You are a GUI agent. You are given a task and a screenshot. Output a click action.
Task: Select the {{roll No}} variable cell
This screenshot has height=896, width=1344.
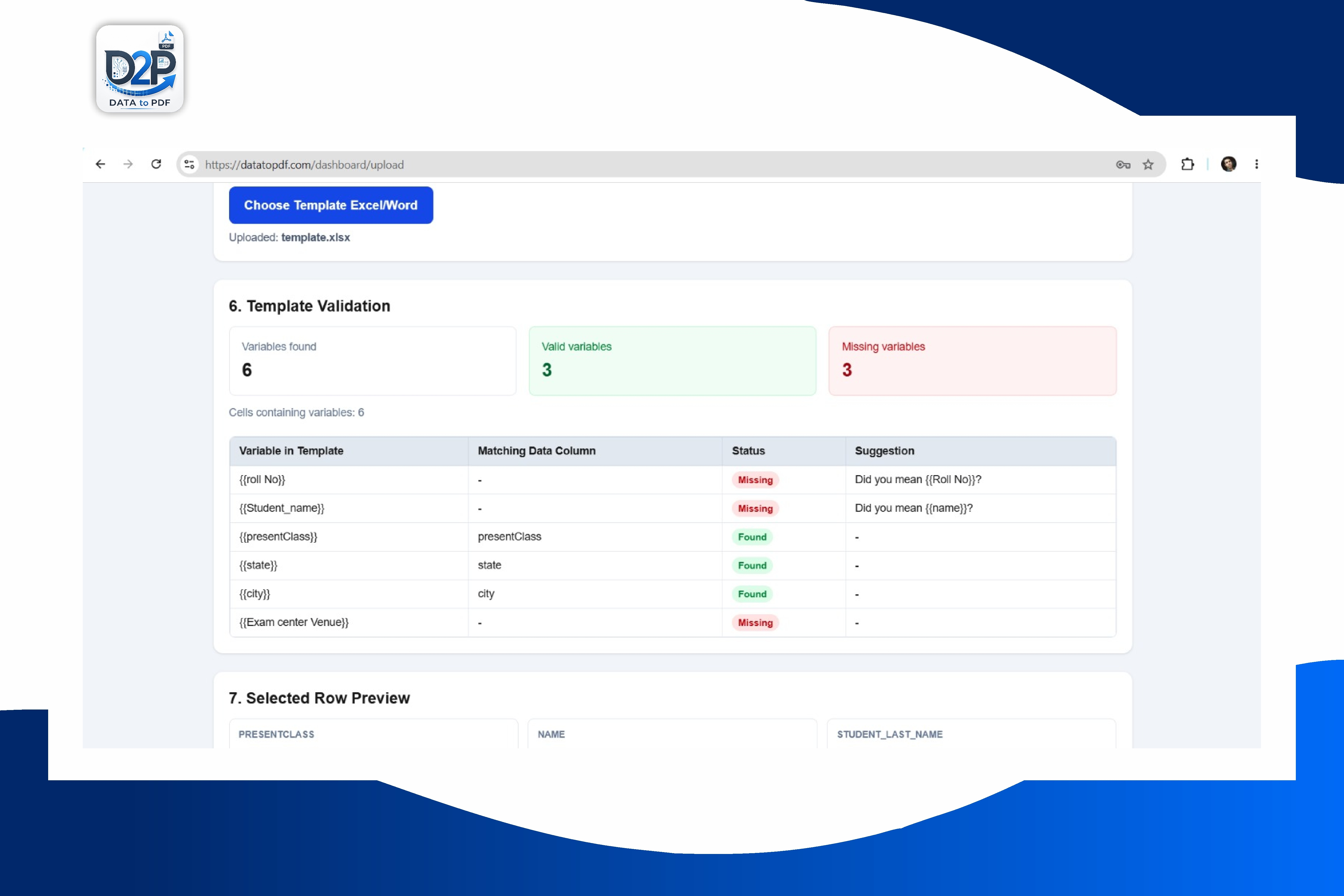pyautogui.click(x=349, y=480)
